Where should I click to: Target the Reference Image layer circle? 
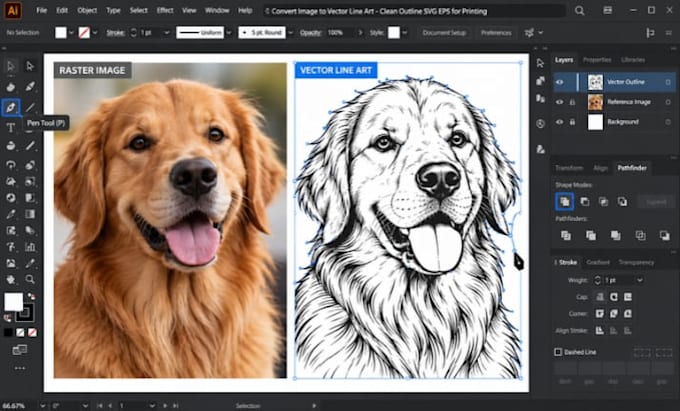668,102
